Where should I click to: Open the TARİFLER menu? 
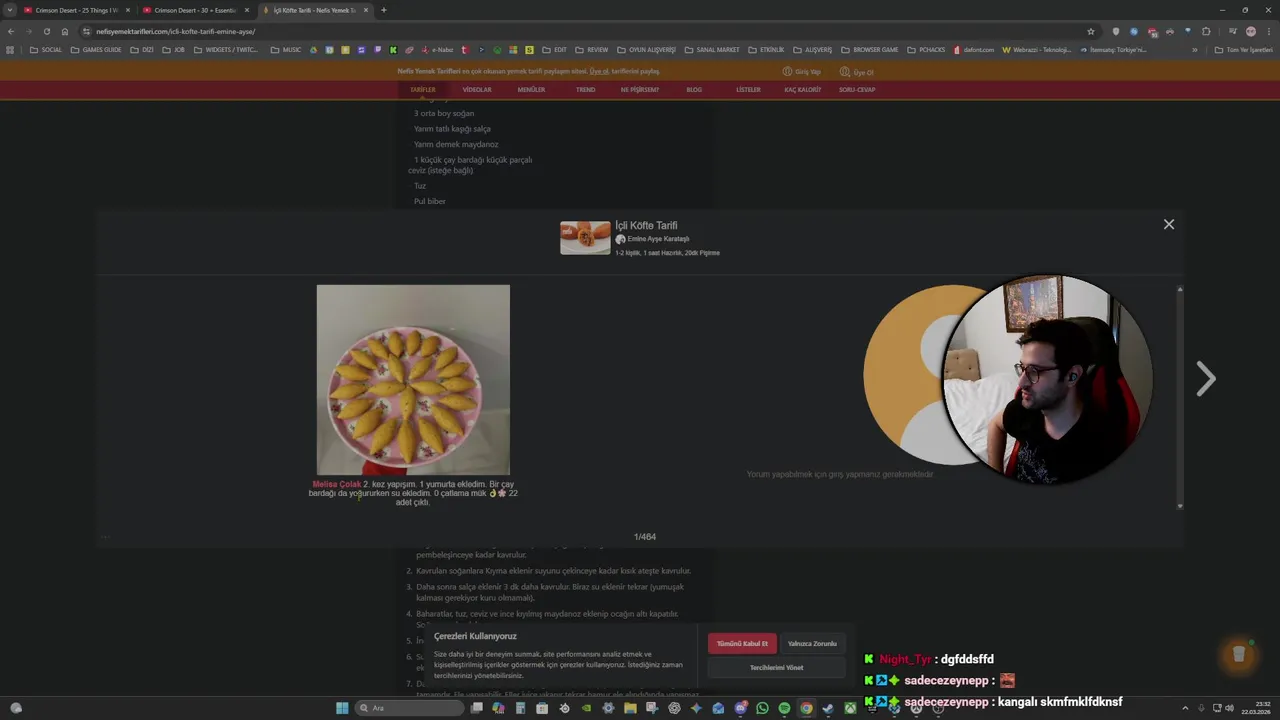(x=422, y=90)
